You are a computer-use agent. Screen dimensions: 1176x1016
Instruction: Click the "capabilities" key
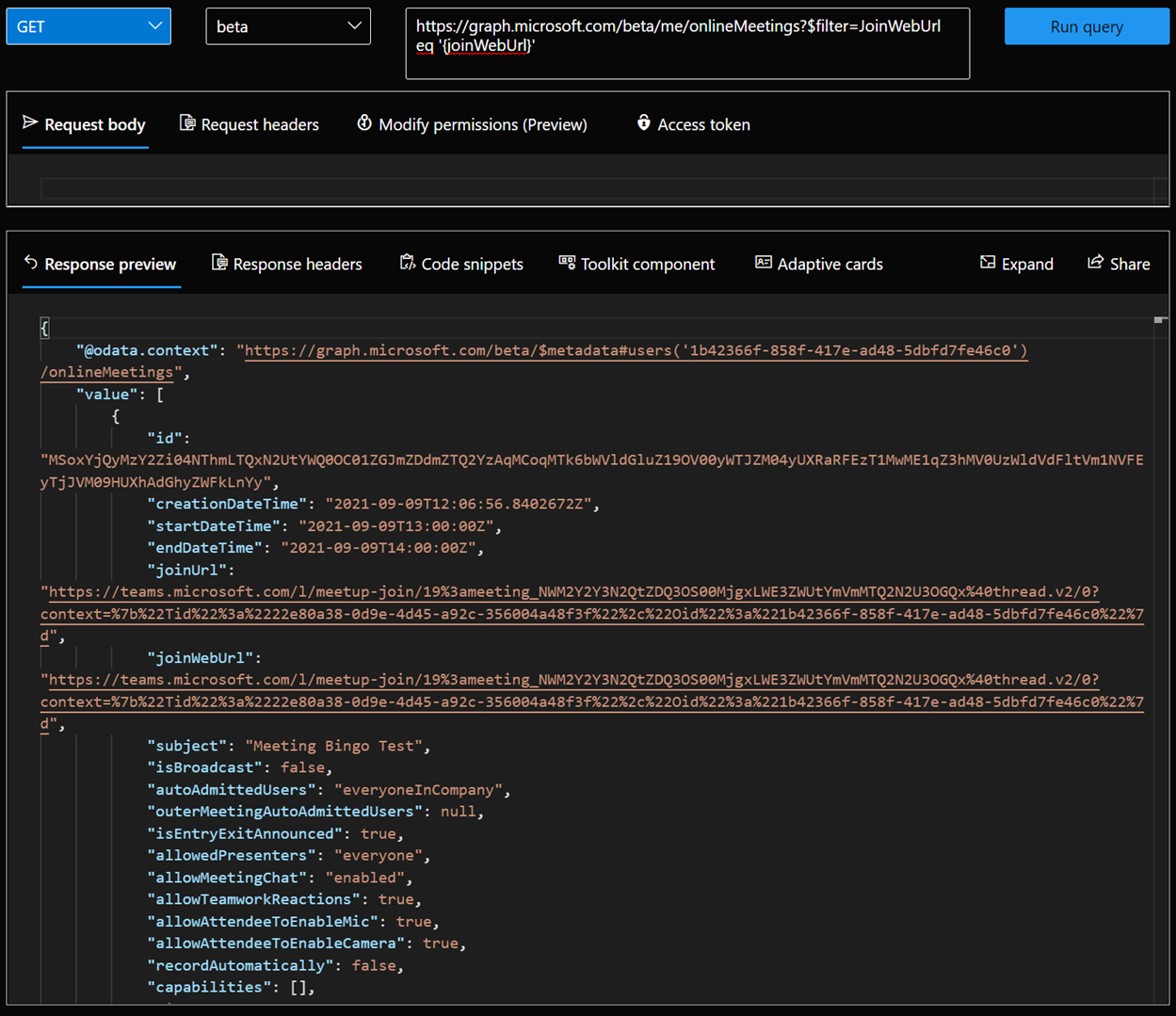(x=209, y=988)
